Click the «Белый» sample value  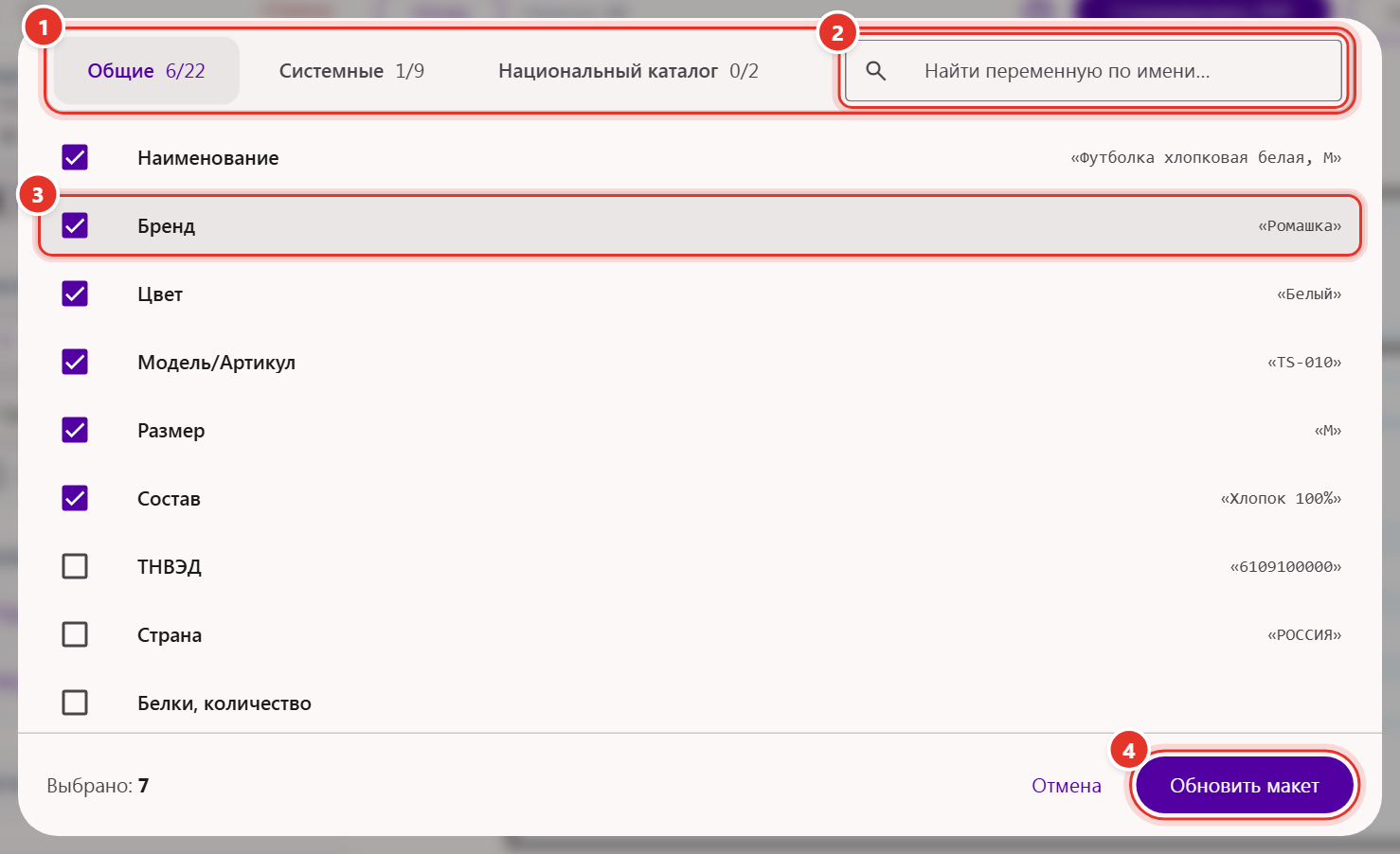tap(1309, 294)
